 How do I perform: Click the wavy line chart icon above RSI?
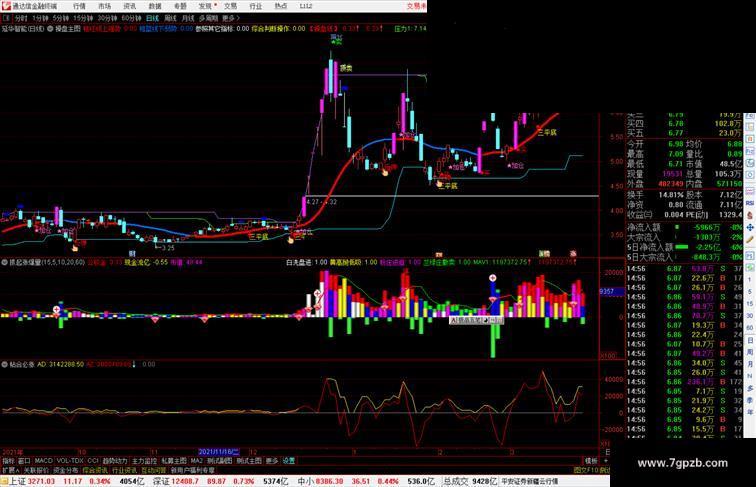[750, 191]
